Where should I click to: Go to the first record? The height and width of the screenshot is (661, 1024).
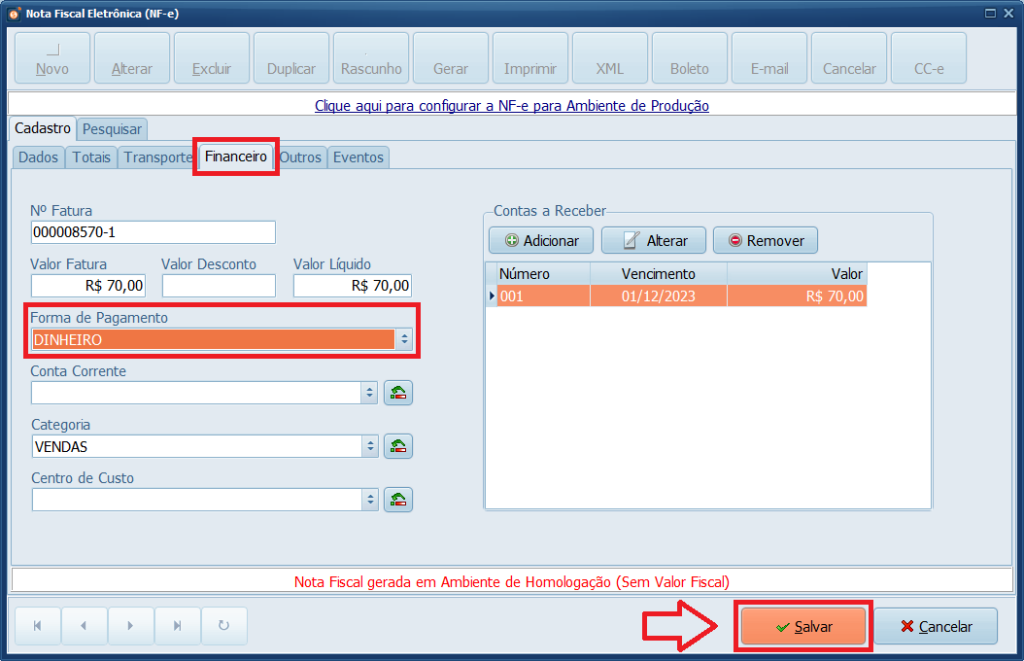click(x=38, y=626)
